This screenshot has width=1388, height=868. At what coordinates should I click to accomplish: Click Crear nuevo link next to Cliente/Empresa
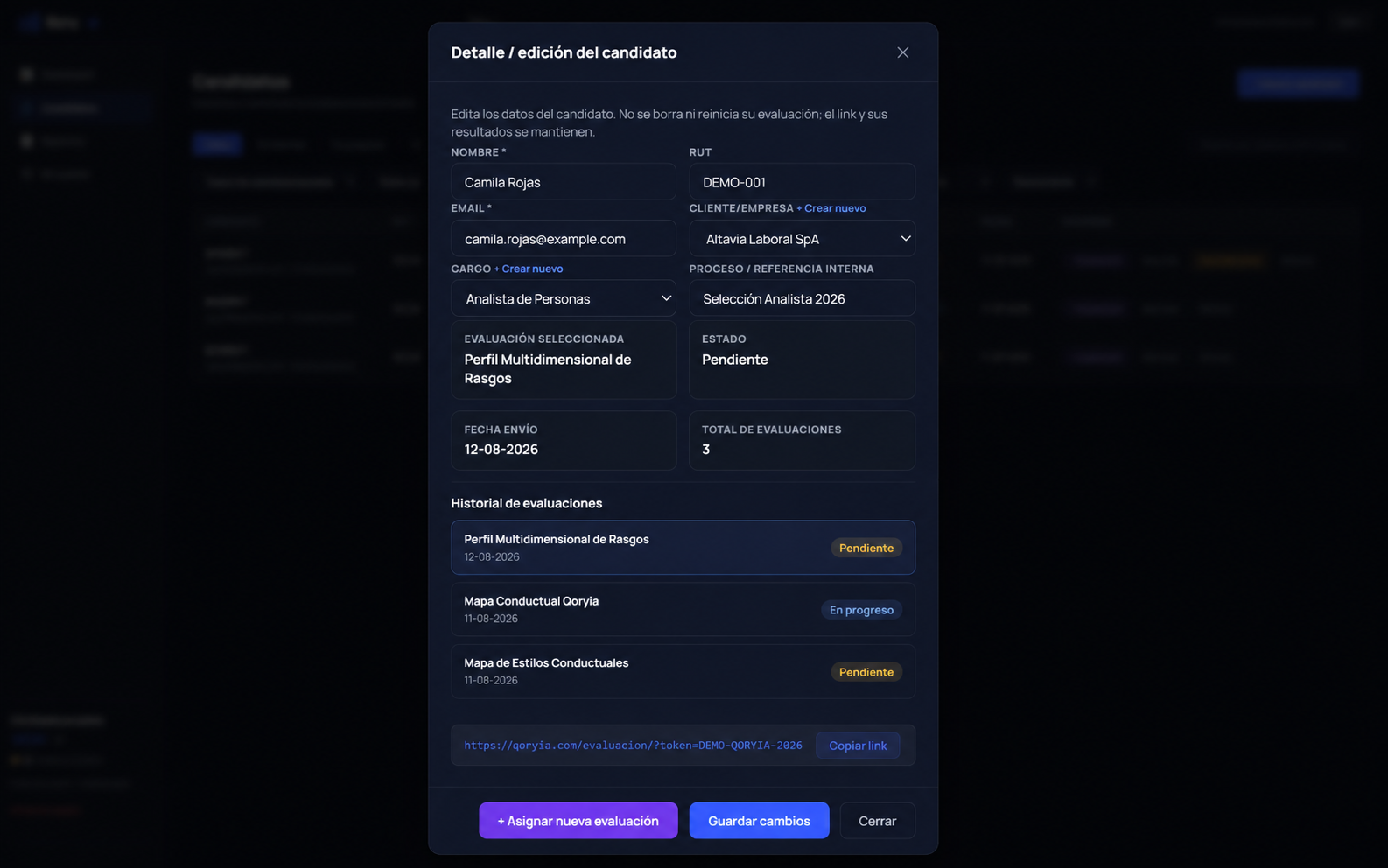(x=831, y=208)
